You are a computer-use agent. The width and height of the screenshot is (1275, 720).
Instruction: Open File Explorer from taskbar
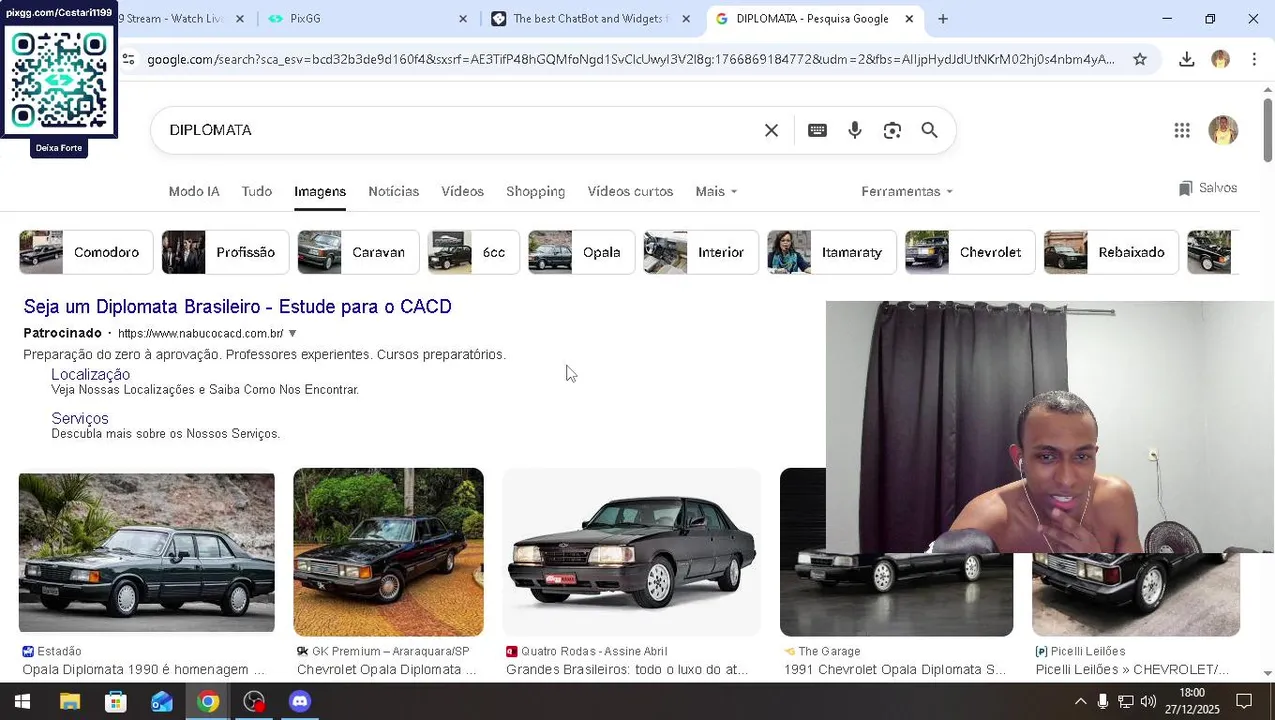point(69,702)
